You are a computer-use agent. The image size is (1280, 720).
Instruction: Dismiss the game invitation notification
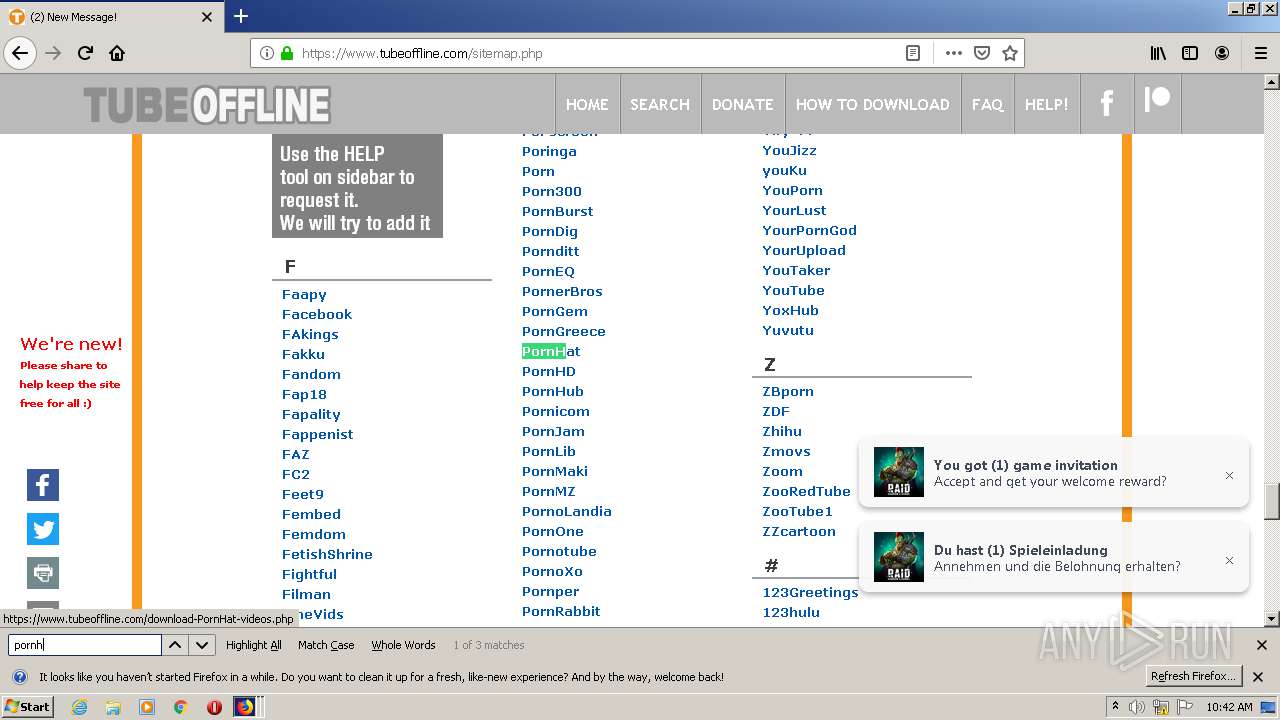coord(1229,476)
